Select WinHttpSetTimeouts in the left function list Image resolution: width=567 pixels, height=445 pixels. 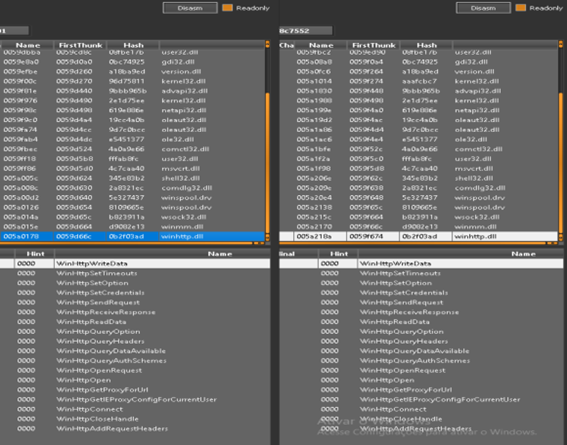coord(135,273)
